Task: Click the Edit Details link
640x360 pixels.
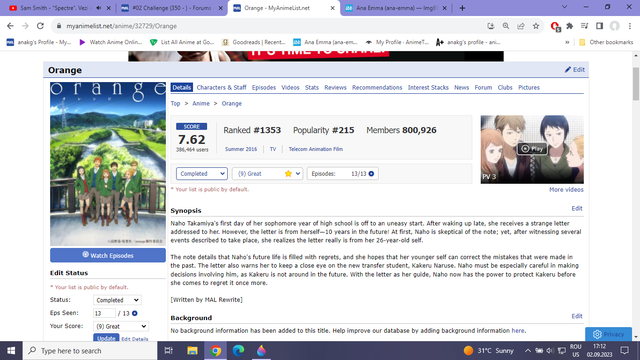Action: click(x=135, y=339)
